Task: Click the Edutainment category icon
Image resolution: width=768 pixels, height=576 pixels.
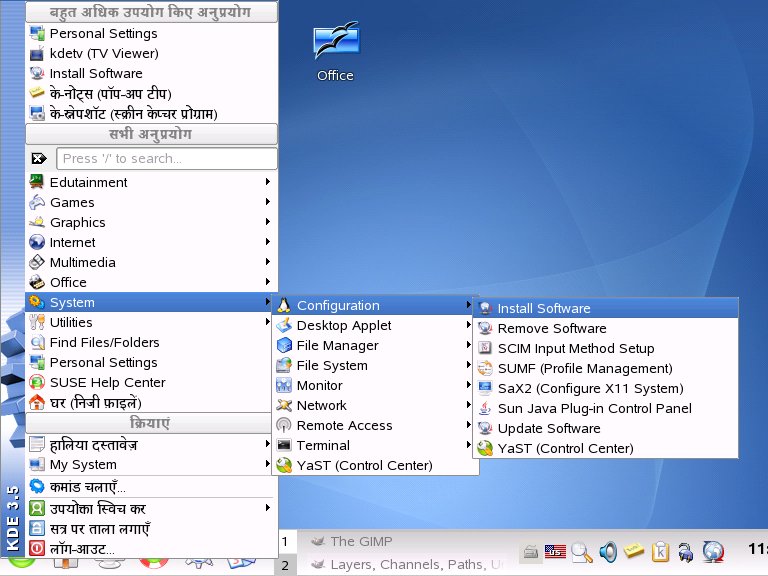Action: point(37,182)
